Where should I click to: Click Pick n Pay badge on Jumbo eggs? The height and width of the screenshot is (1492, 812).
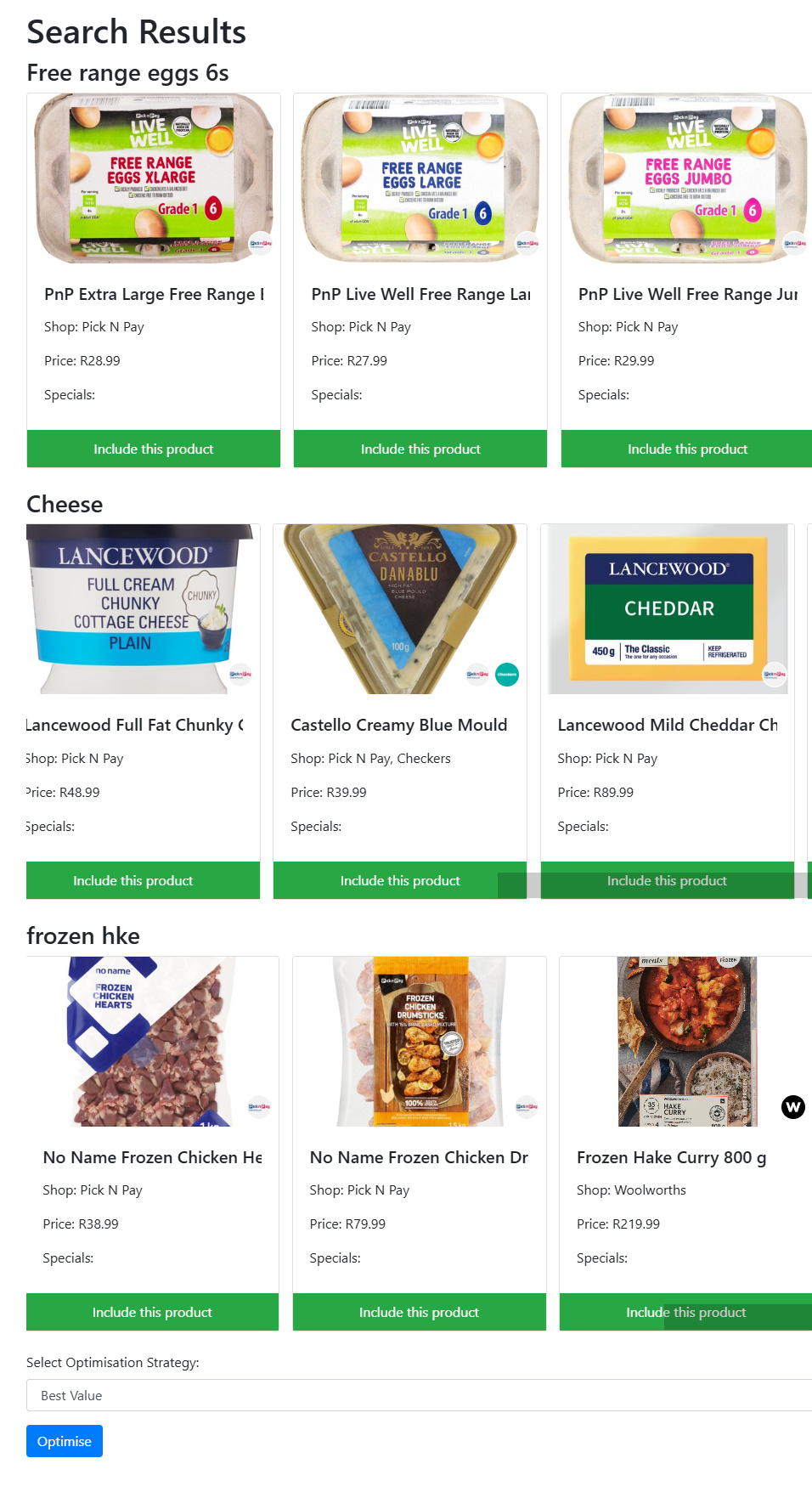[x=794, y=243]
